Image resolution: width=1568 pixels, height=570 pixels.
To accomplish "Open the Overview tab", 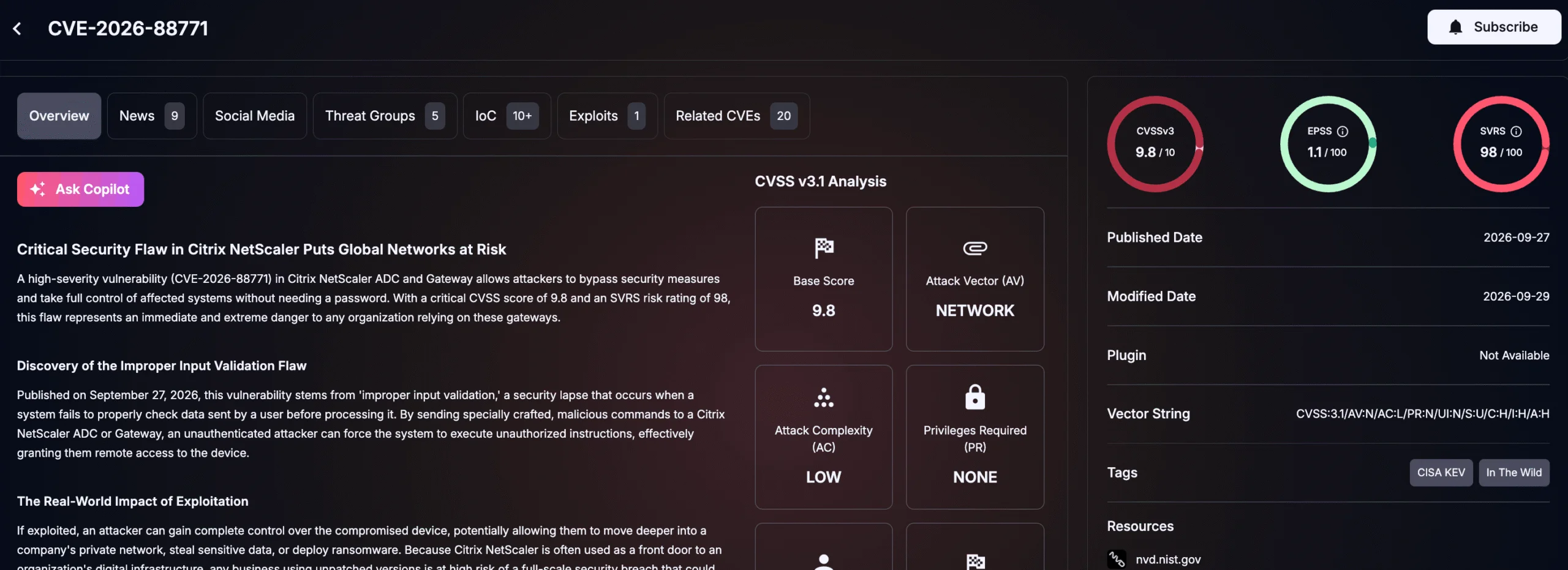I will (x=59, y=116).
